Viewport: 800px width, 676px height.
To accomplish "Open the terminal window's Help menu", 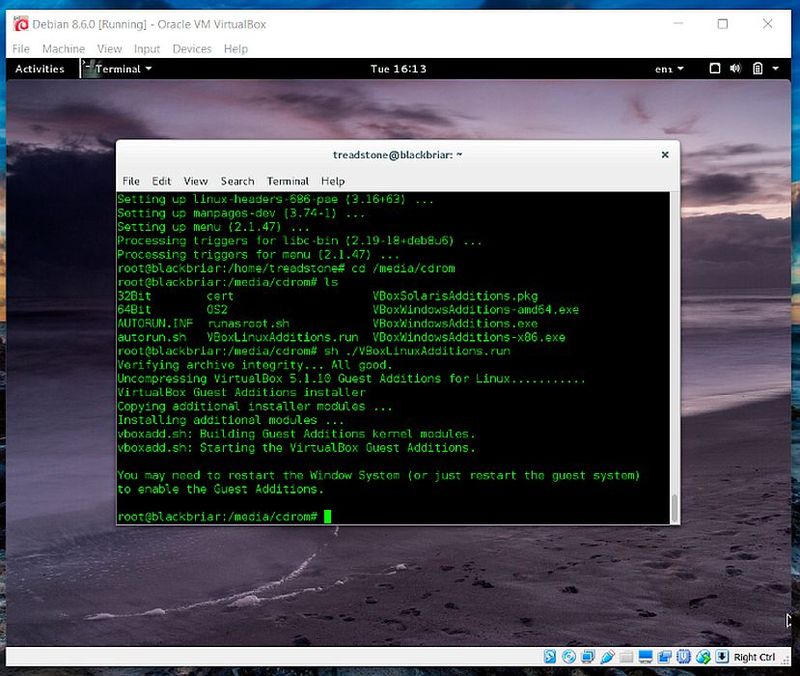I will click(x=333, y=181).
